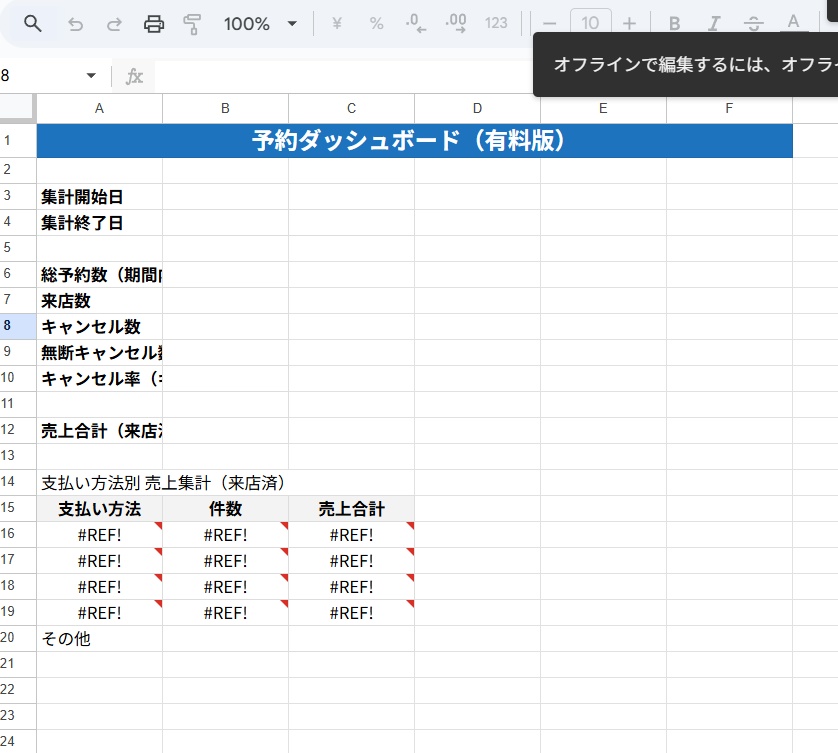Decrease decimal places

click(x=414, y=23)
